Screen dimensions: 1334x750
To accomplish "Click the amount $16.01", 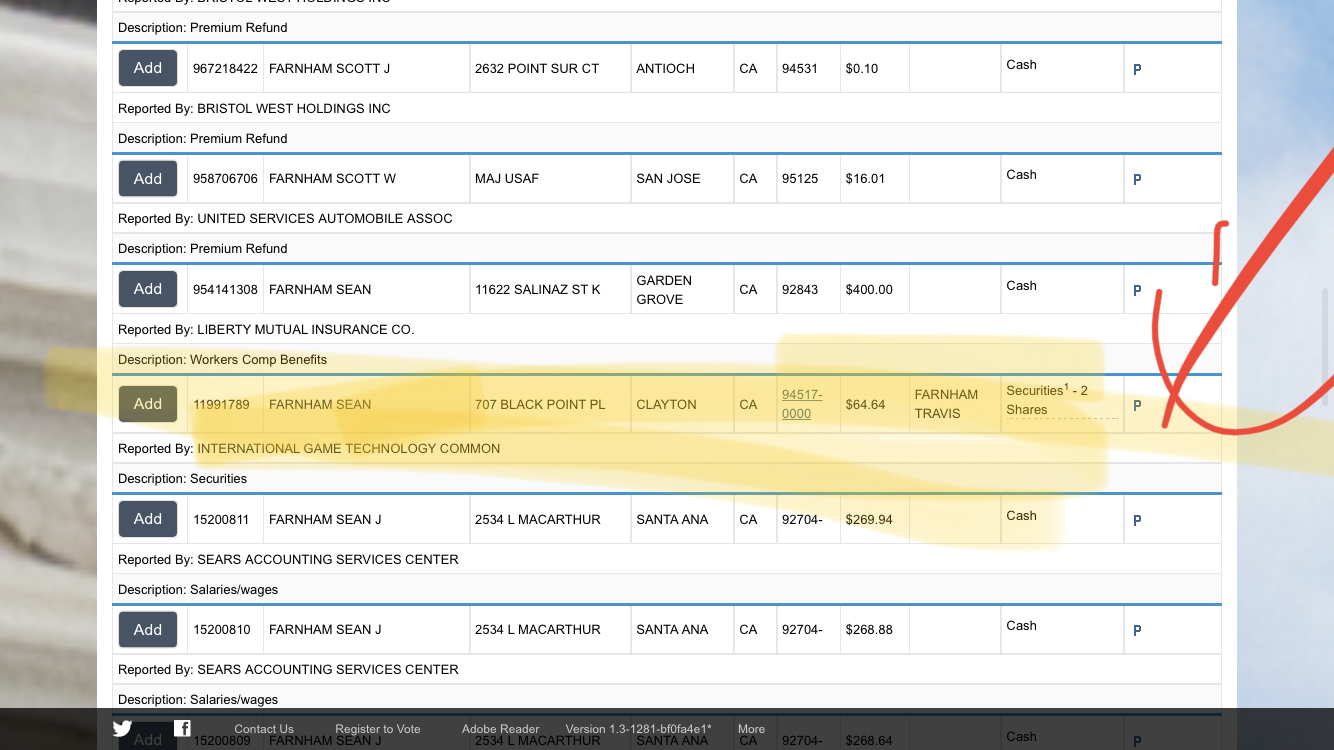I will [x=865, y=178].
